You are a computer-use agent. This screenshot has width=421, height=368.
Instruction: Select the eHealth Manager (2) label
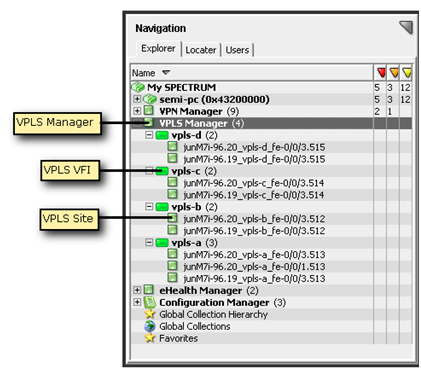209,290
